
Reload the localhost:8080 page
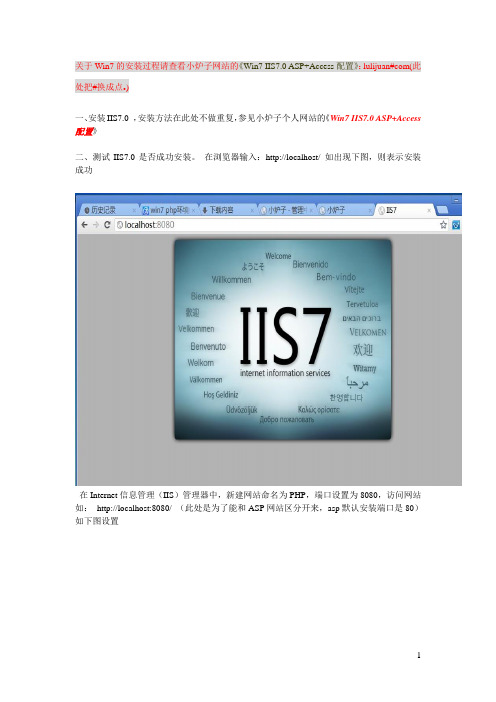point(107,225)
